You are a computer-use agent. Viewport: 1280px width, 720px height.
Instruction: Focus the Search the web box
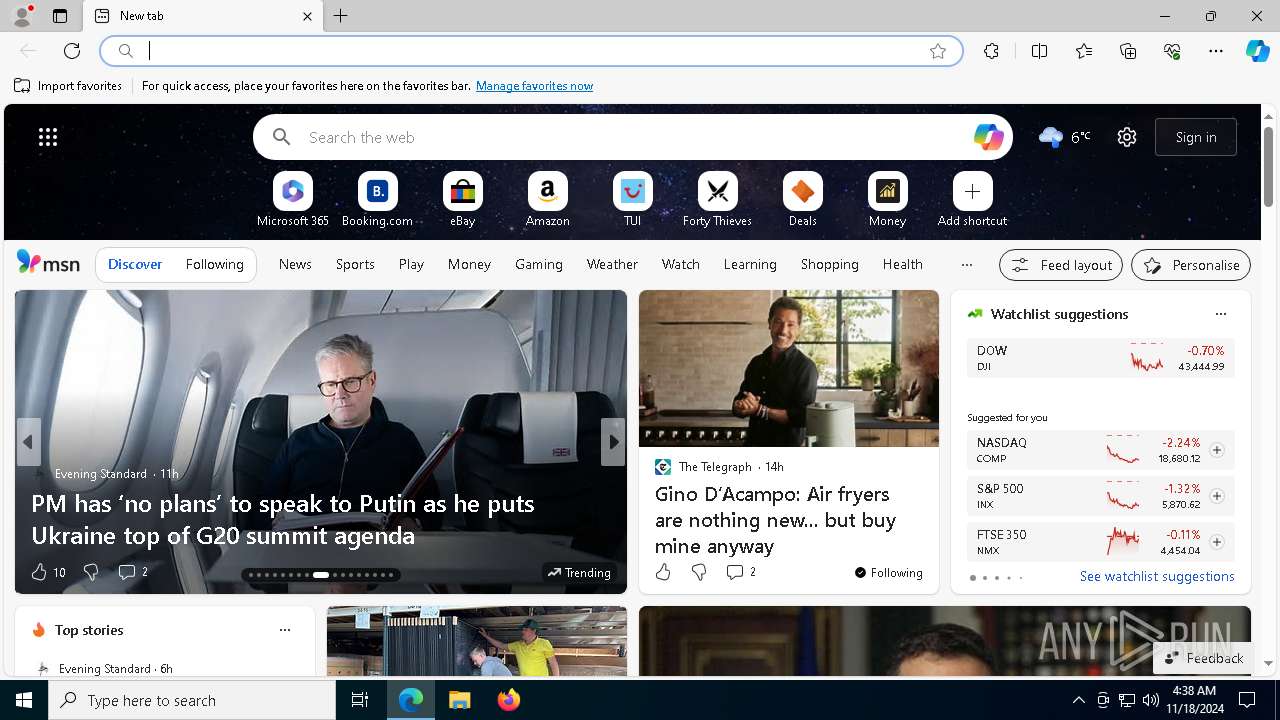(x=632, y=137)
